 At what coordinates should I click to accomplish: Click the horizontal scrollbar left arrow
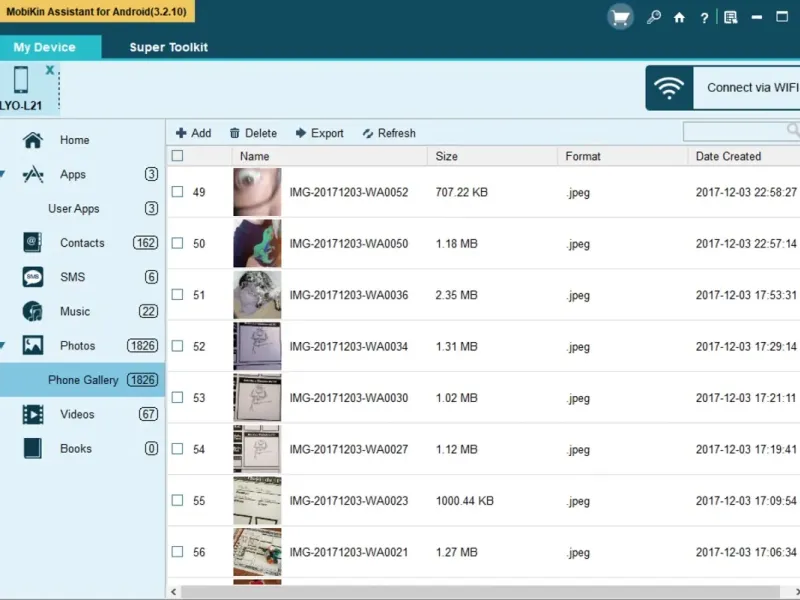click(x=173, y=592)
